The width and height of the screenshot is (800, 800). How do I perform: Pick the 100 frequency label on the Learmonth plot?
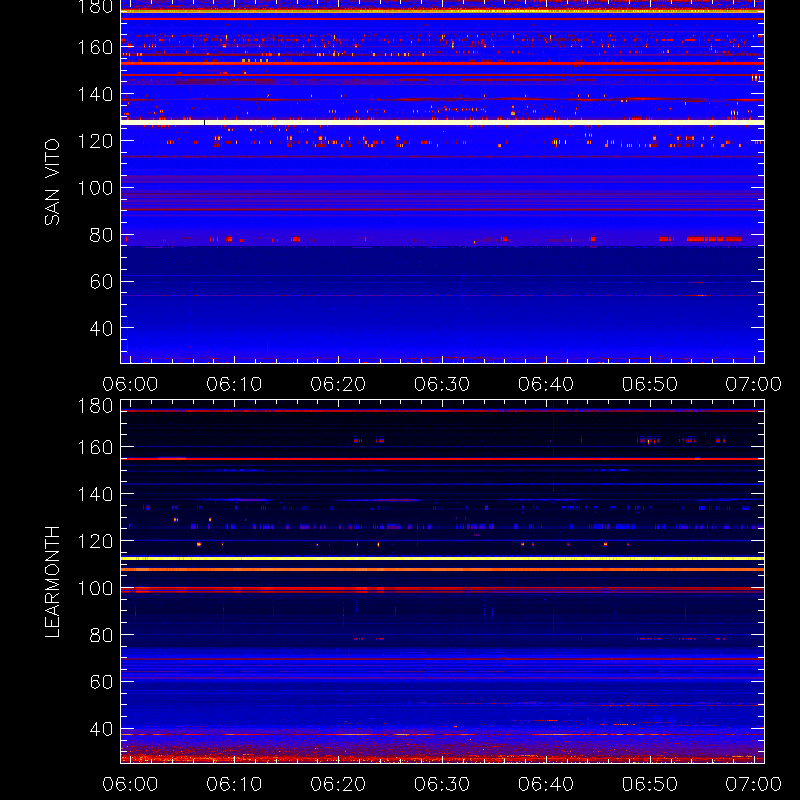95,588
